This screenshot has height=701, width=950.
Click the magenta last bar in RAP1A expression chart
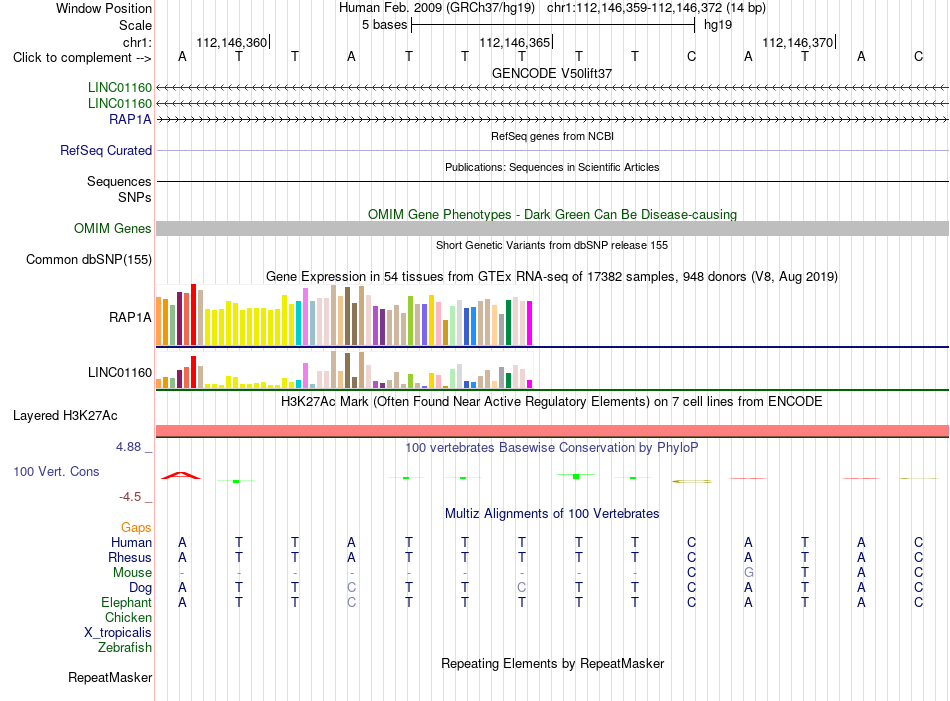(530, 323)
